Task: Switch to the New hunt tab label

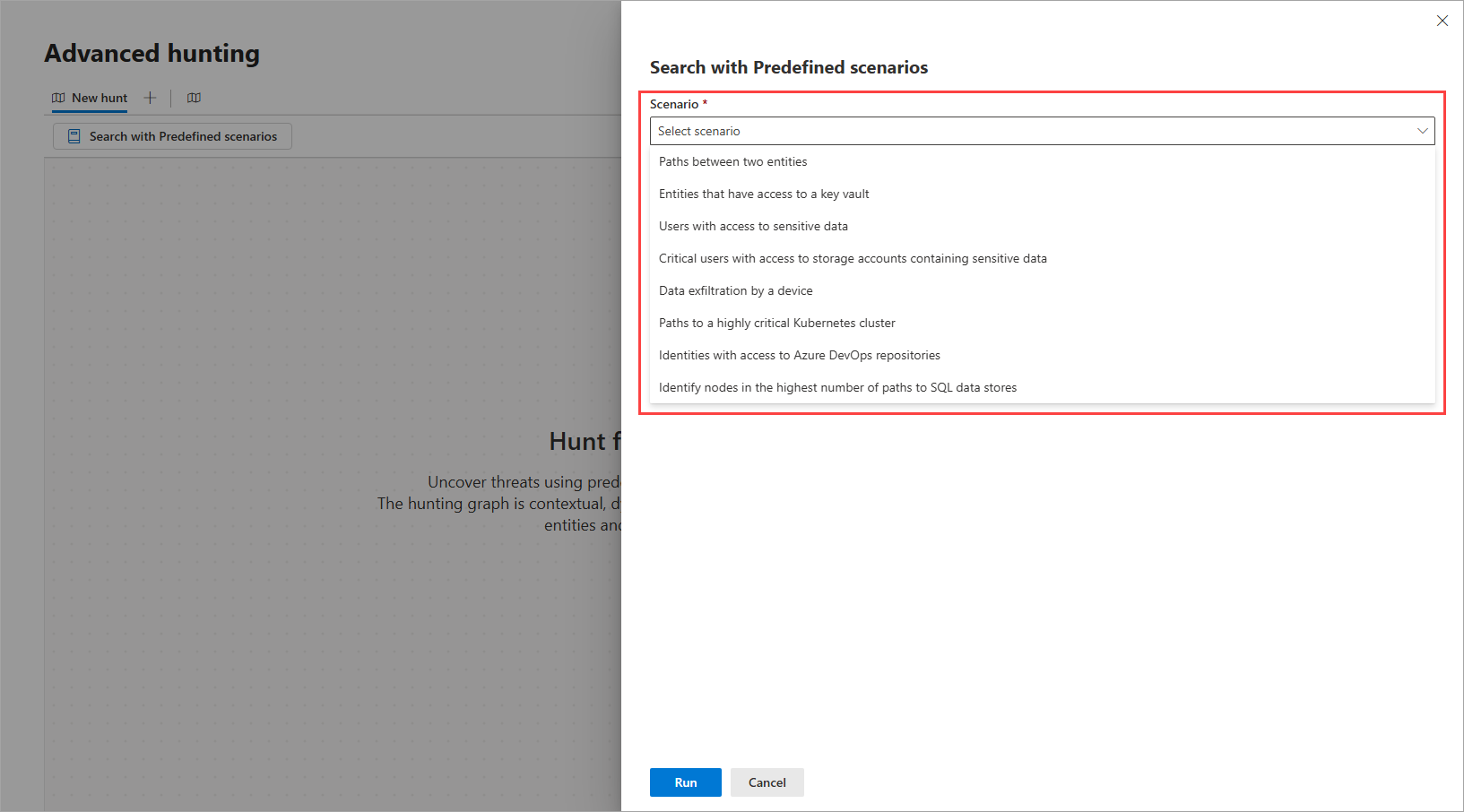Action: [x=100, y=98]
